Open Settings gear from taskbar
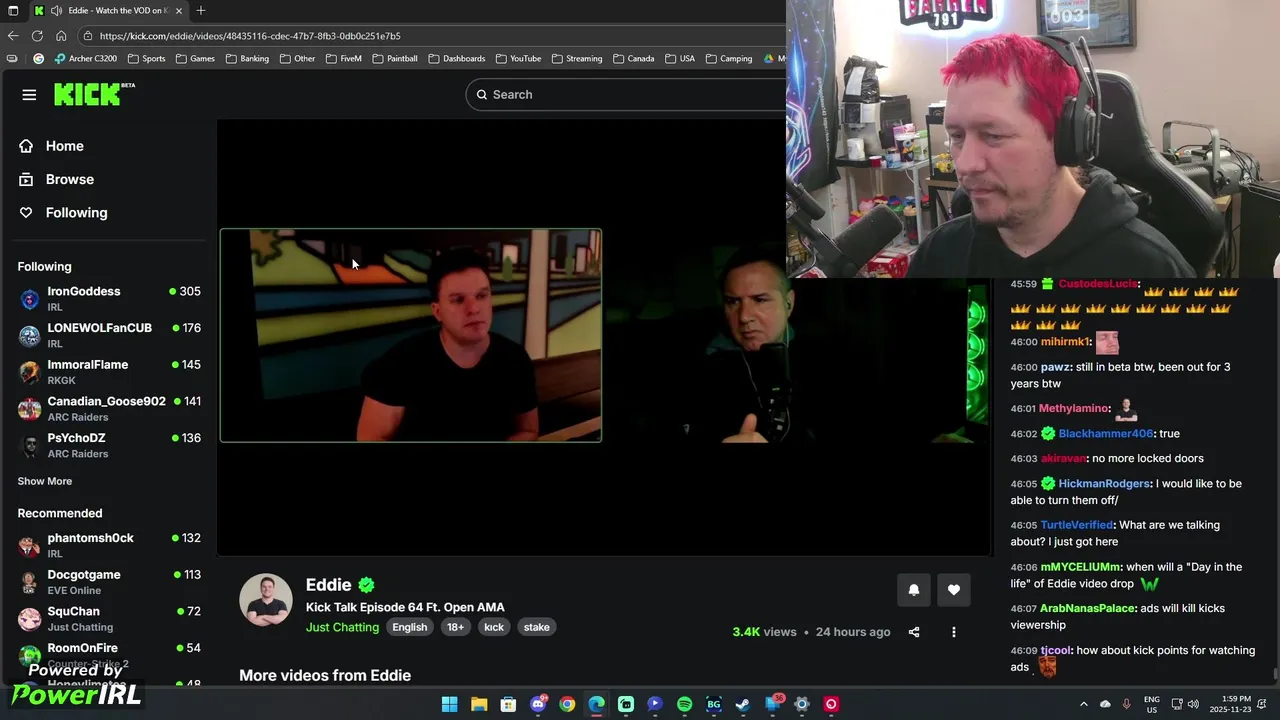The height and width of the screenshot is (720, 1280). pyautogui.click(x=801, y=704)
